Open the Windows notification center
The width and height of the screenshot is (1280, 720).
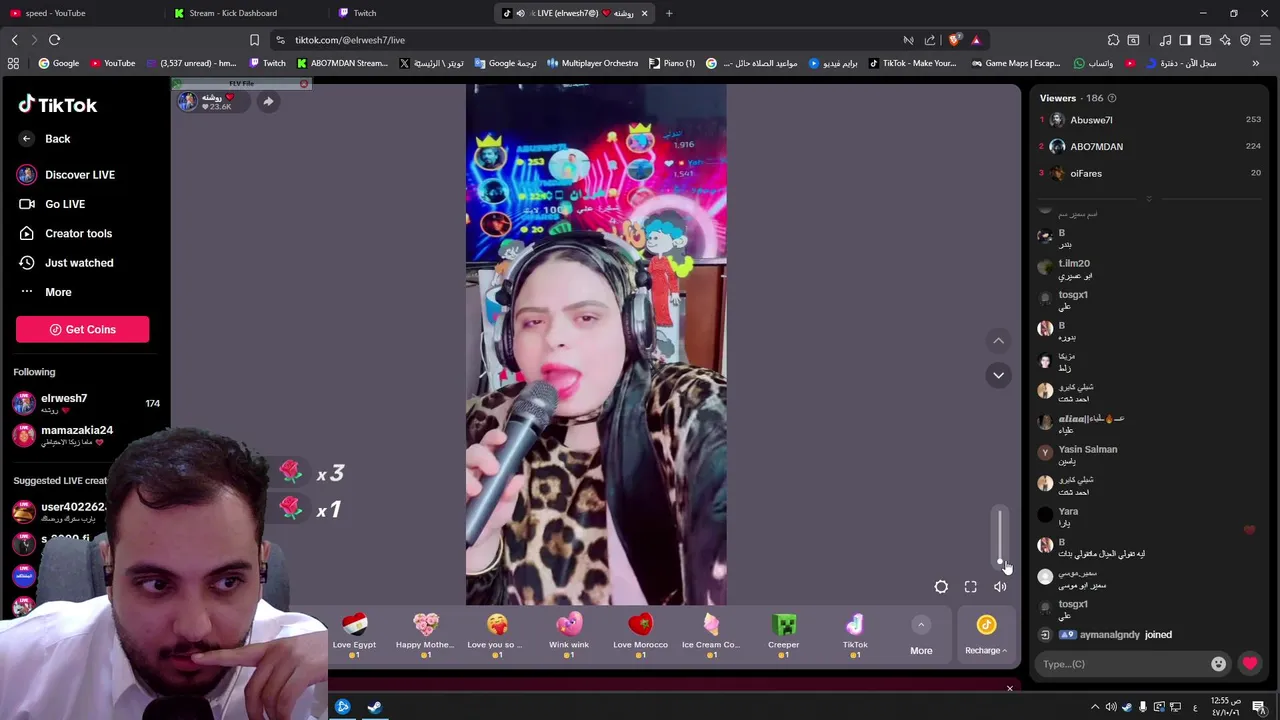click(x=1259, y=707)
